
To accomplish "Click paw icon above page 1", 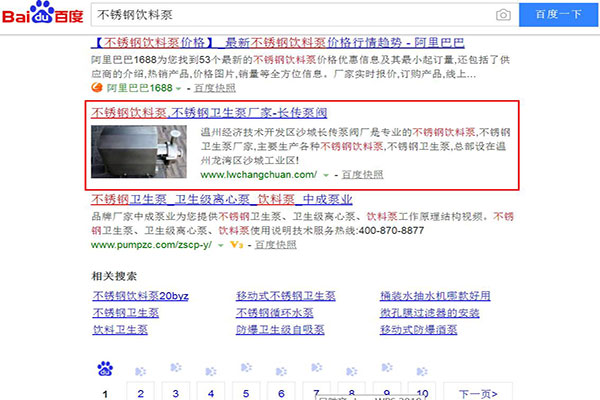I will point(105,369).
